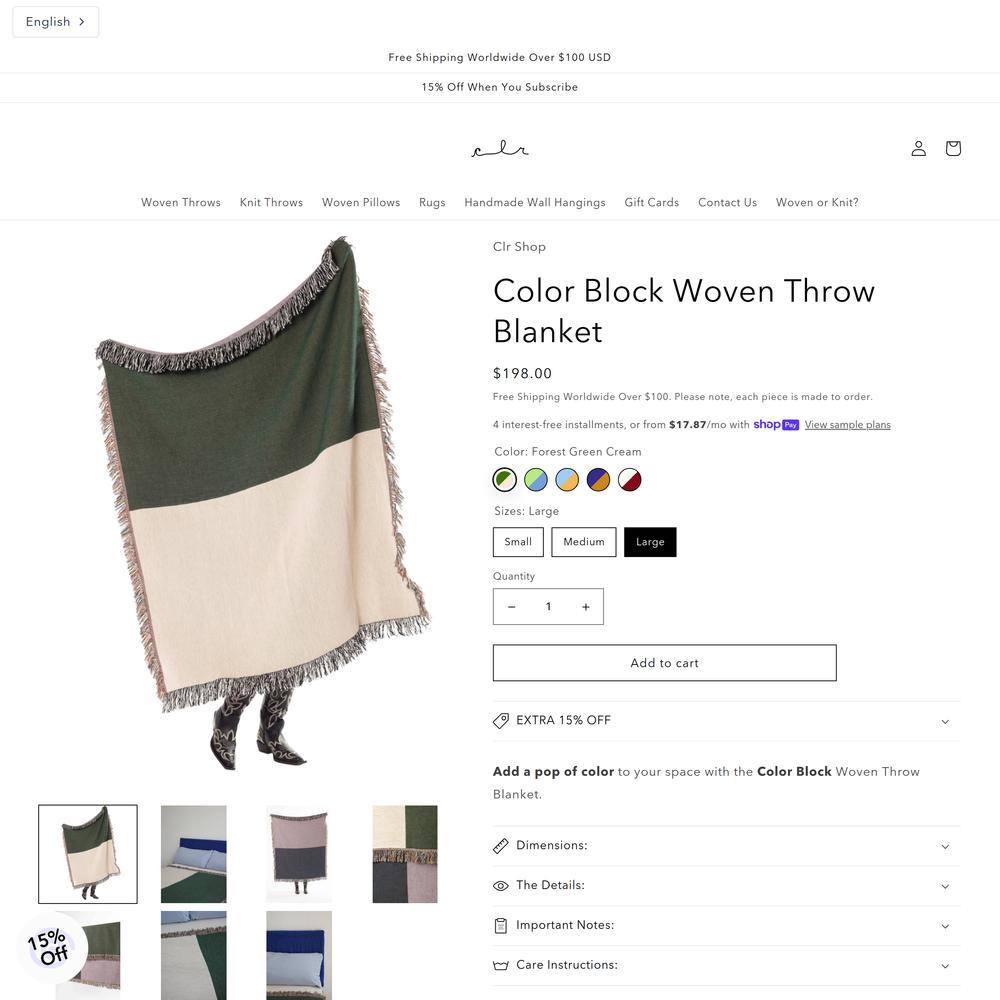Click the Shop Pay logo
Viewport: 1000px width, 1000px height.
coord(776,425)
